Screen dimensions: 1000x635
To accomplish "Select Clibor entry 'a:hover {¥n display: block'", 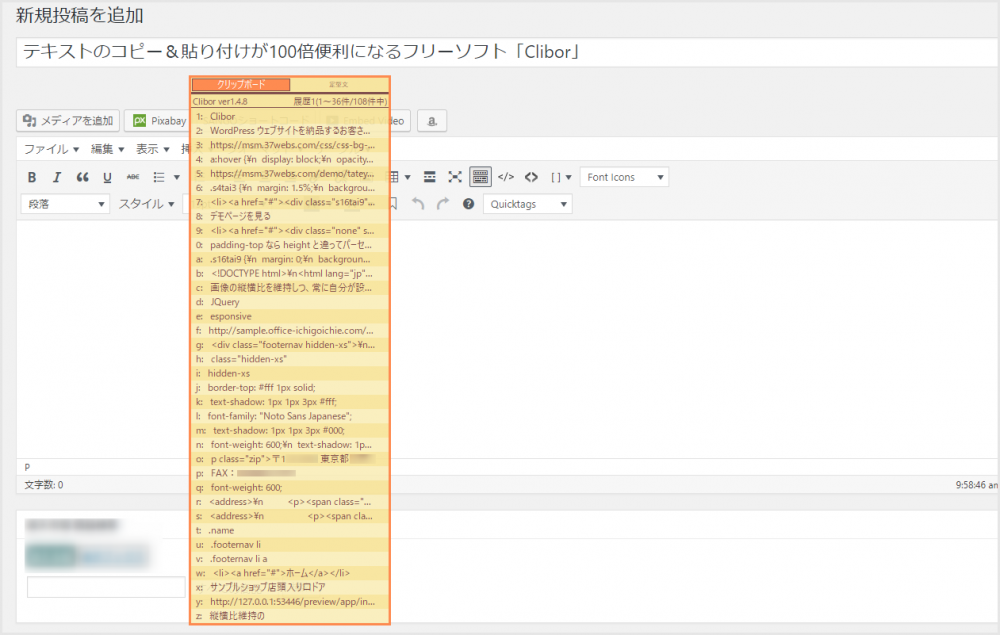I will [290, 159].
